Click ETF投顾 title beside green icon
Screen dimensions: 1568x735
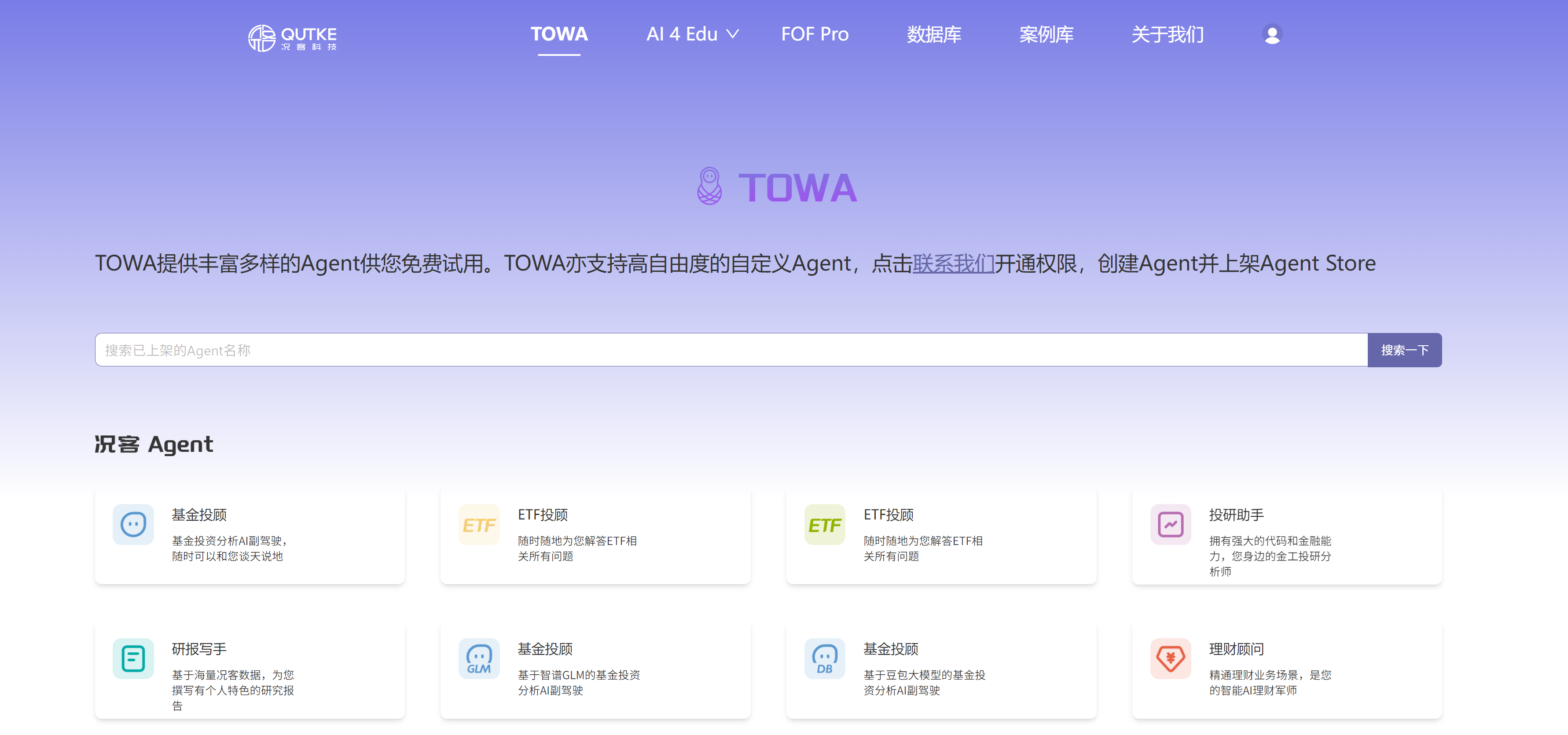click(x=888, y=515)
